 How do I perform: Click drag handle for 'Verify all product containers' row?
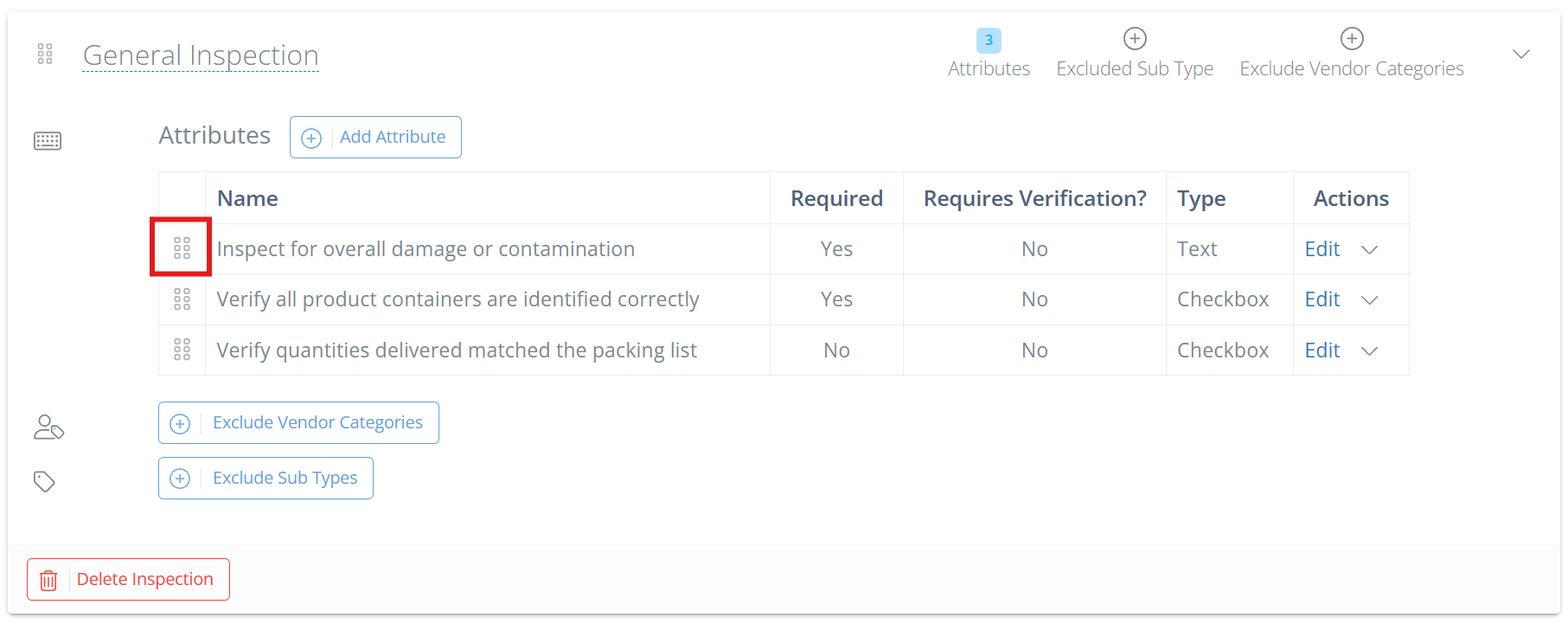[x=182, y=299]
